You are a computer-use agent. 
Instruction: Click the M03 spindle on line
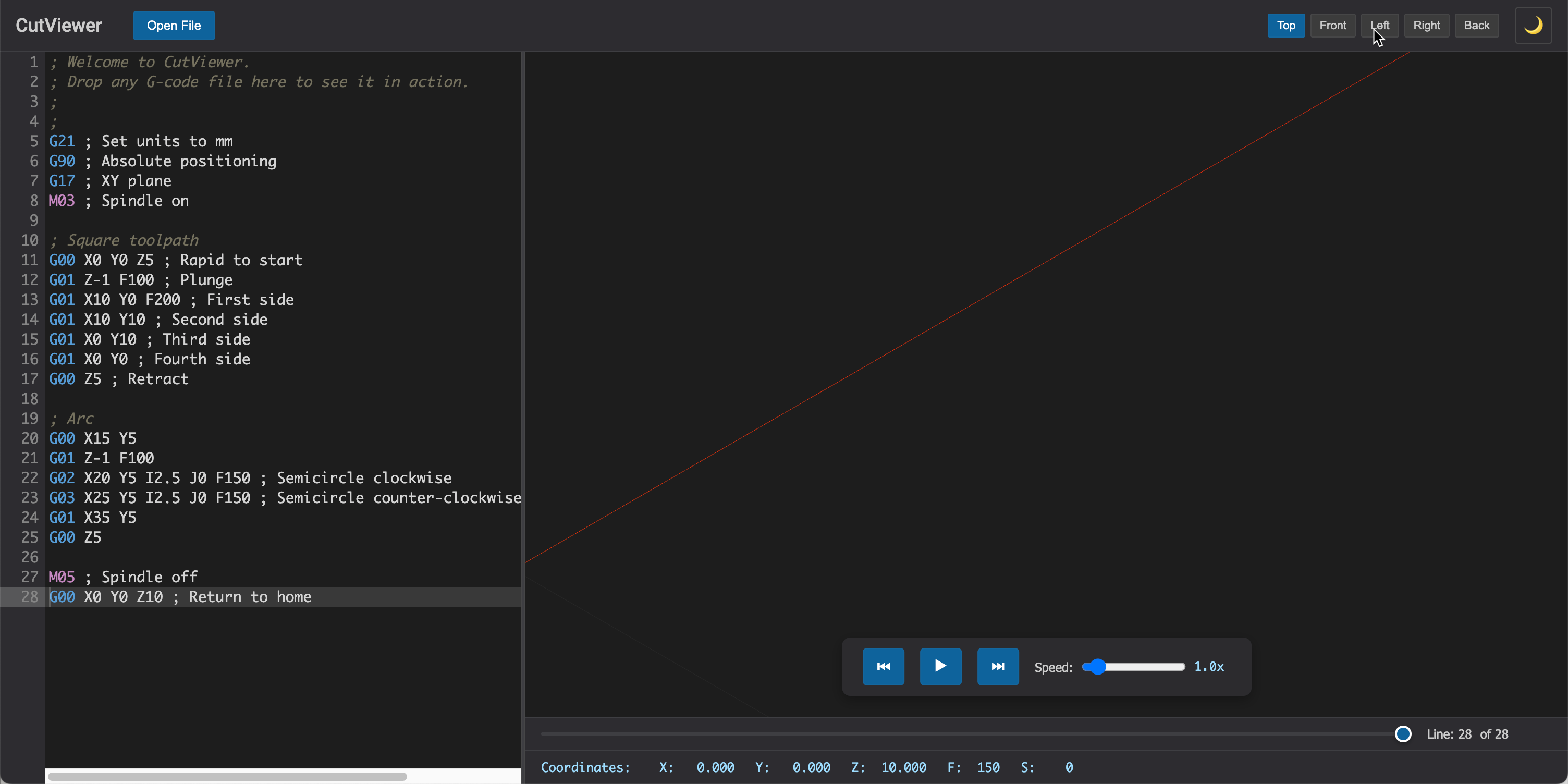(119, 201)
